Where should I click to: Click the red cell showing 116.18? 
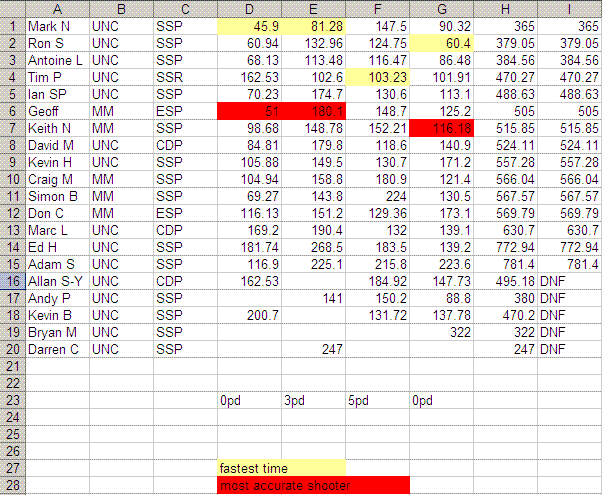[x=441, y=128]
